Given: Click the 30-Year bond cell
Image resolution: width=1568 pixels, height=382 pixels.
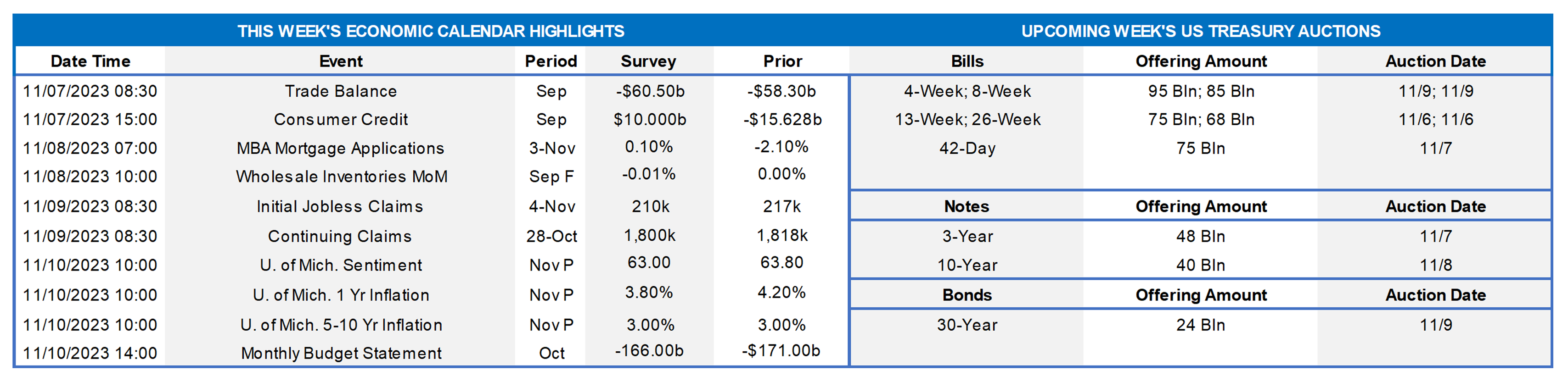Looking at the screenshot, I should (967, 325).
